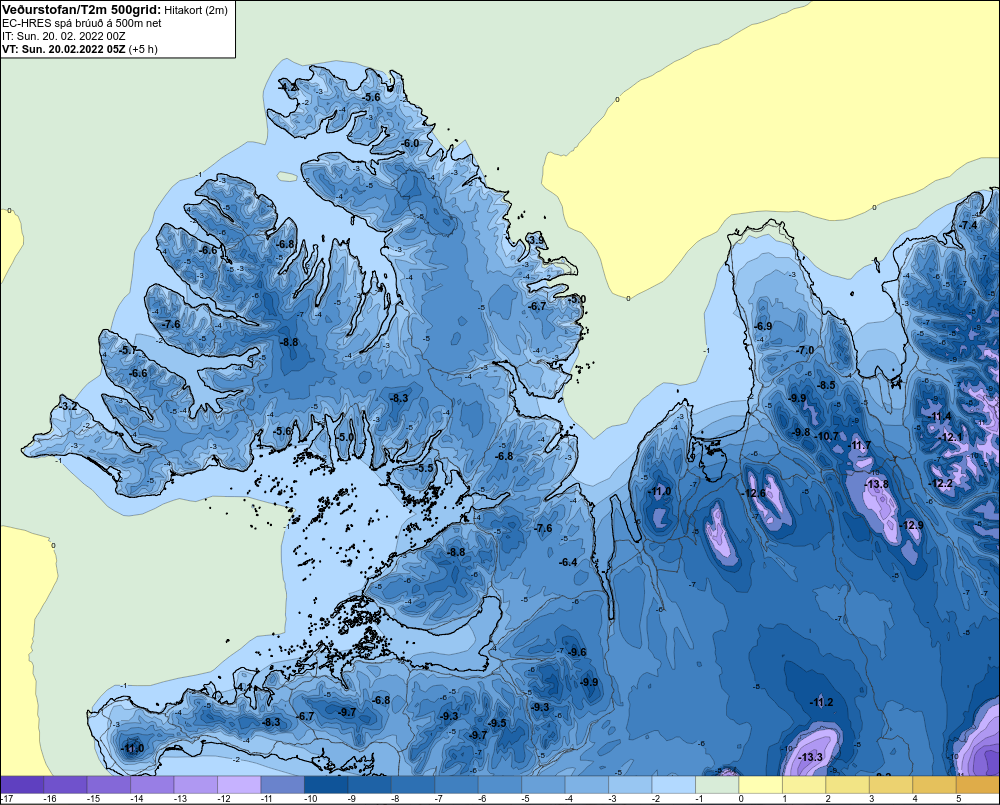Click the -10.7 temperature label on map
This screenshot has height=805, width=1000.
827,436
